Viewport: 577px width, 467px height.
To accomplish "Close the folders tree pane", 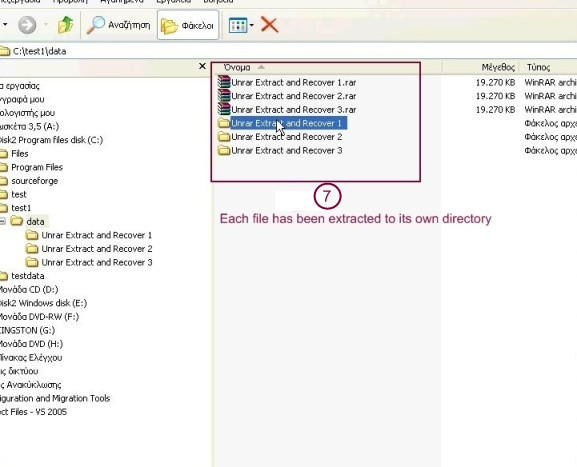I will click(202, 66).
